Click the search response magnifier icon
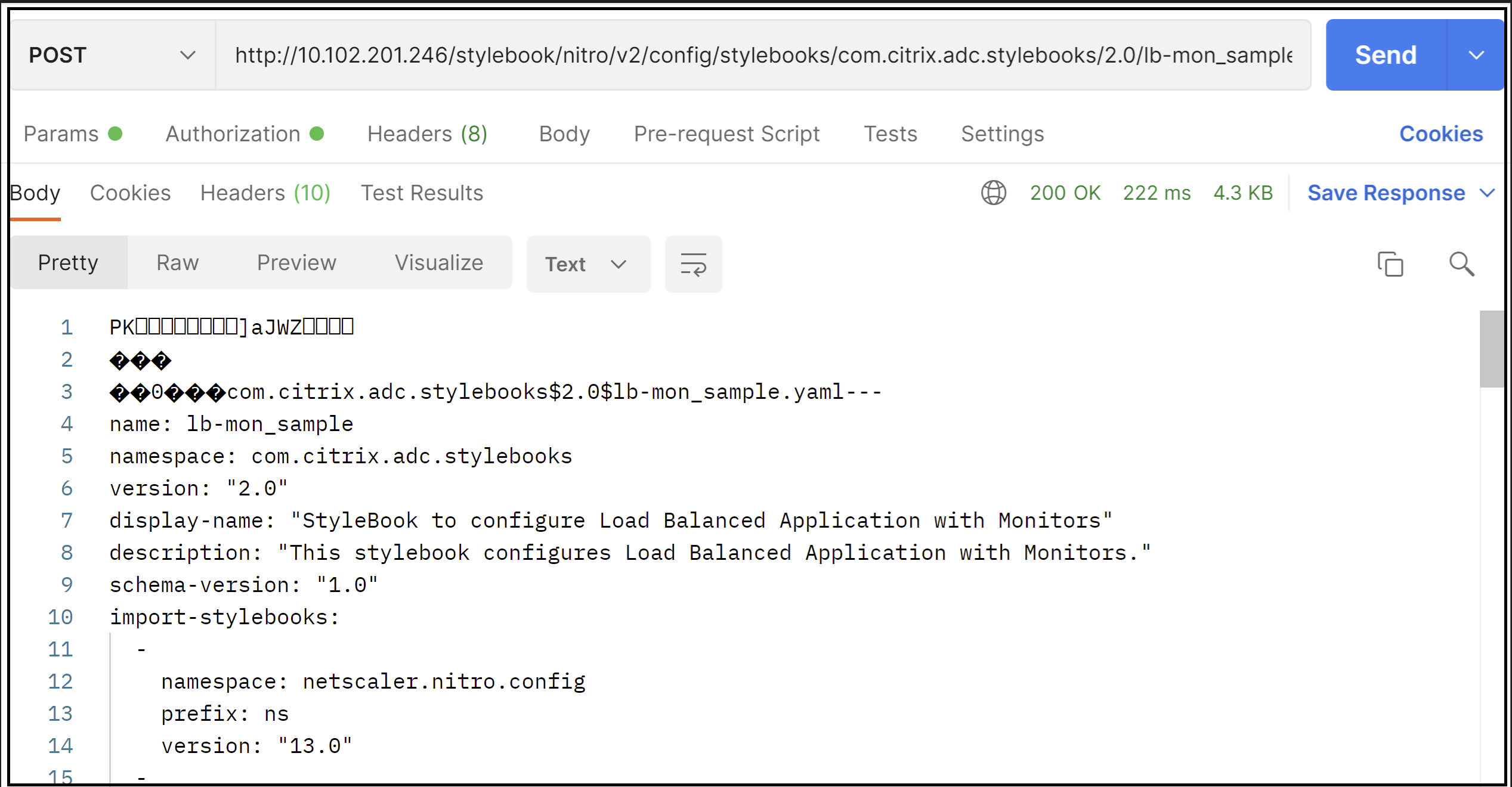 [x=1462, y=264]
